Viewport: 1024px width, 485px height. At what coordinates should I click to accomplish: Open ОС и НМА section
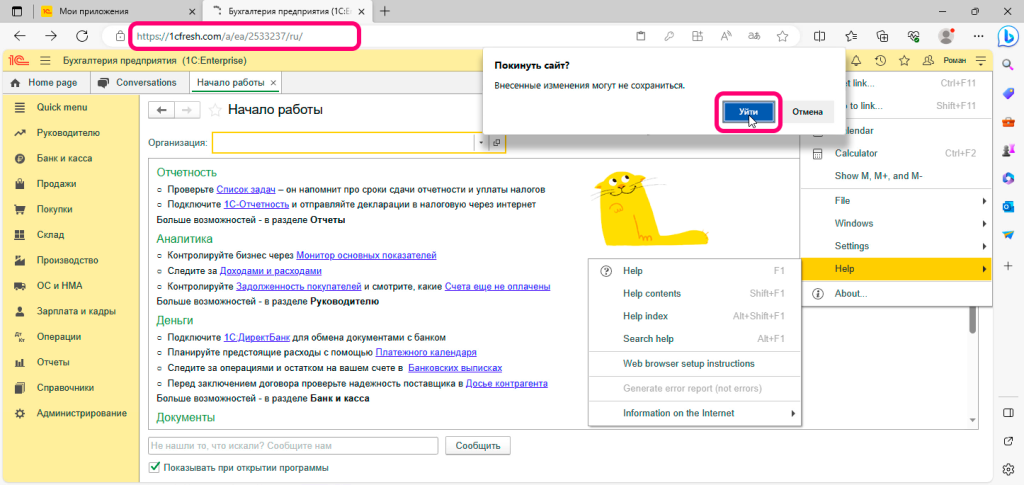[x=71, y=285]
